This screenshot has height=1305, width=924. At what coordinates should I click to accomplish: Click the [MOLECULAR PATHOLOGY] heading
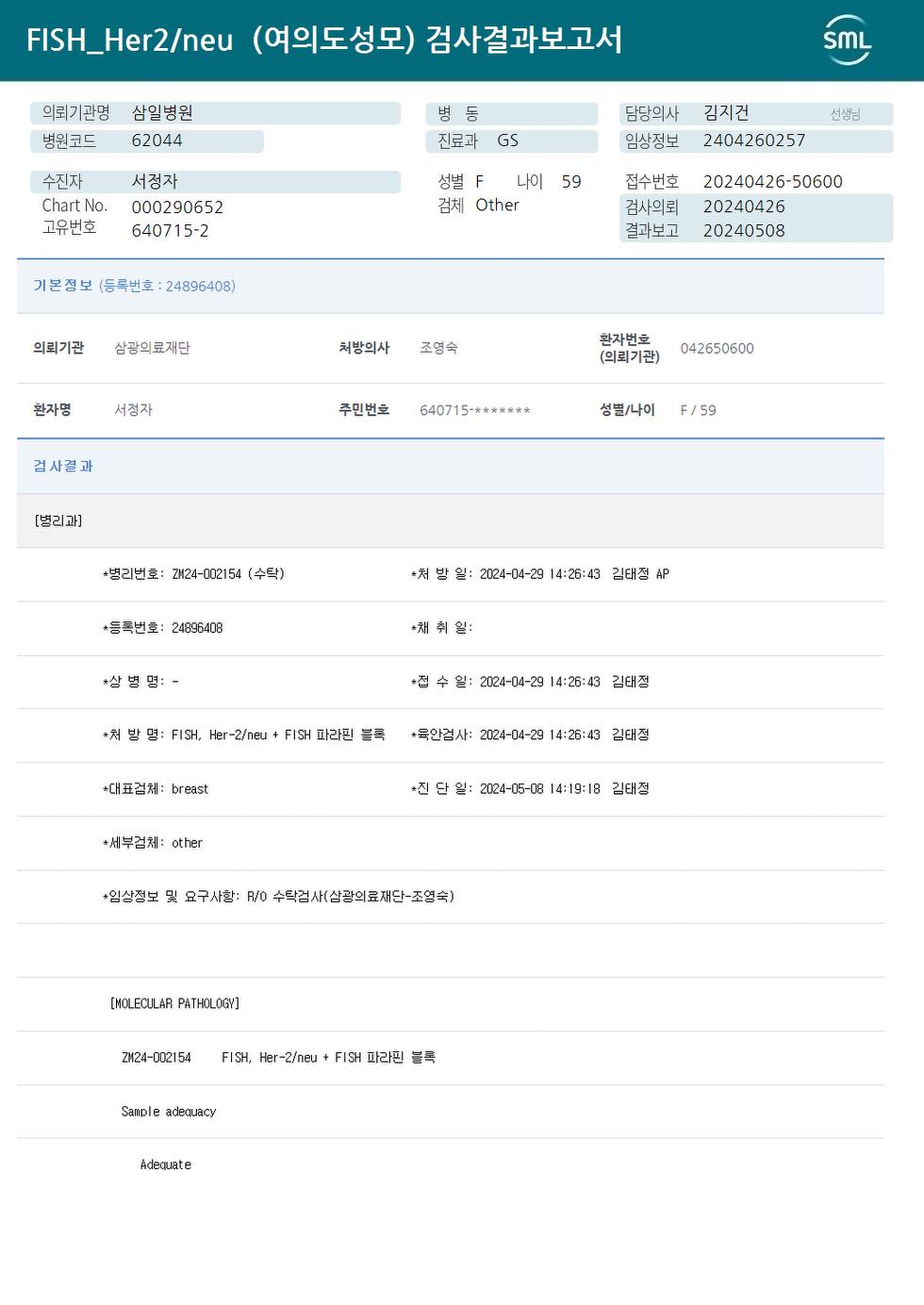click(x=174, y=1004)
